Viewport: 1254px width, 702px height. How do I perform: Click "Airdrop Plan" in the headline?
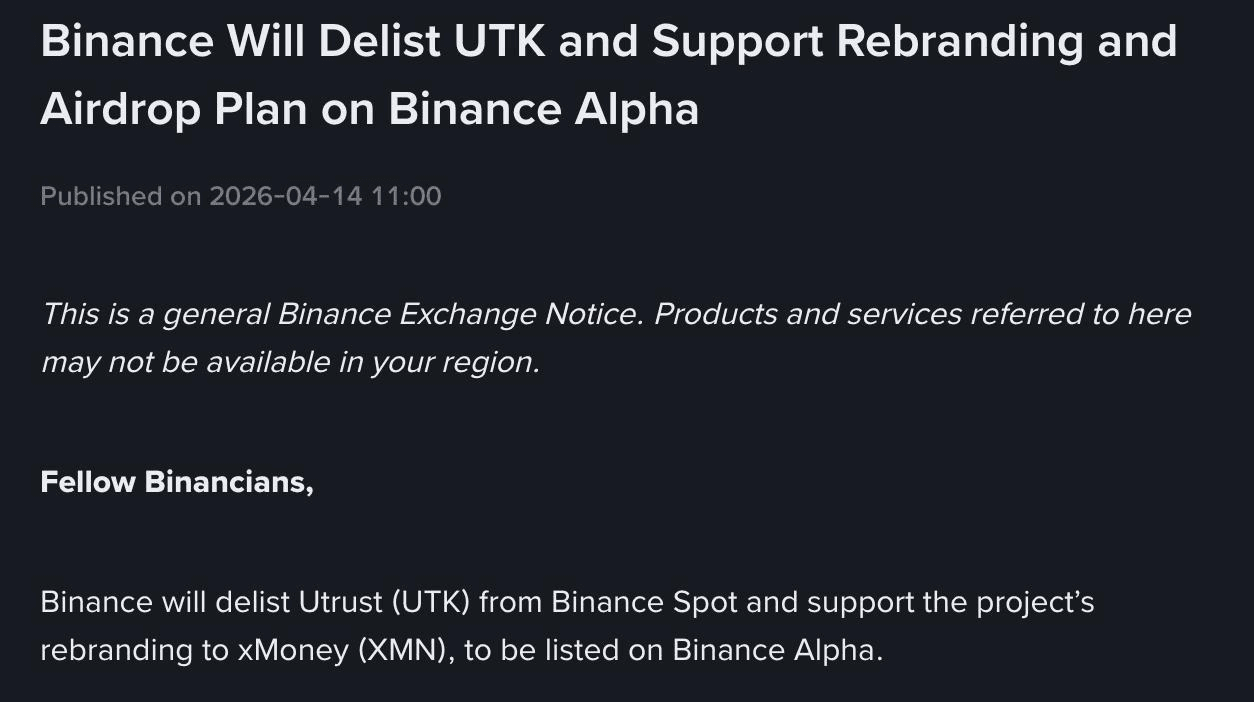173,109
